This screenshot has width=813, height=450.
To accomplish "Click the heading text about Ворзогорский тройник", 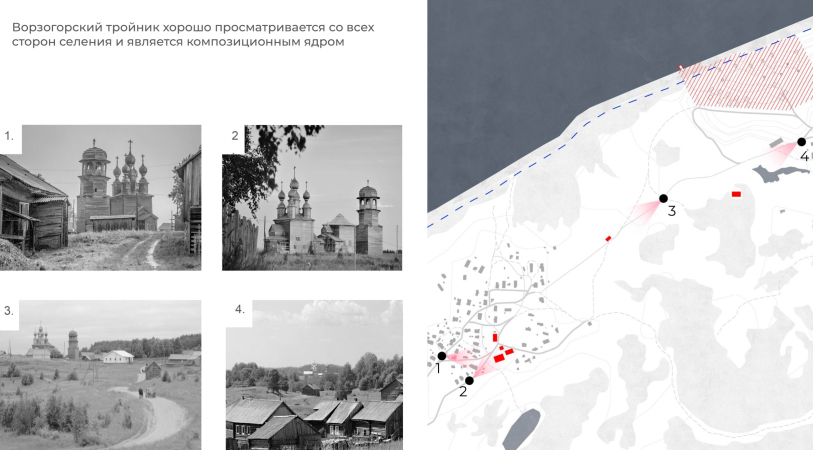I will pyautogui.click(x=185, y=34).
